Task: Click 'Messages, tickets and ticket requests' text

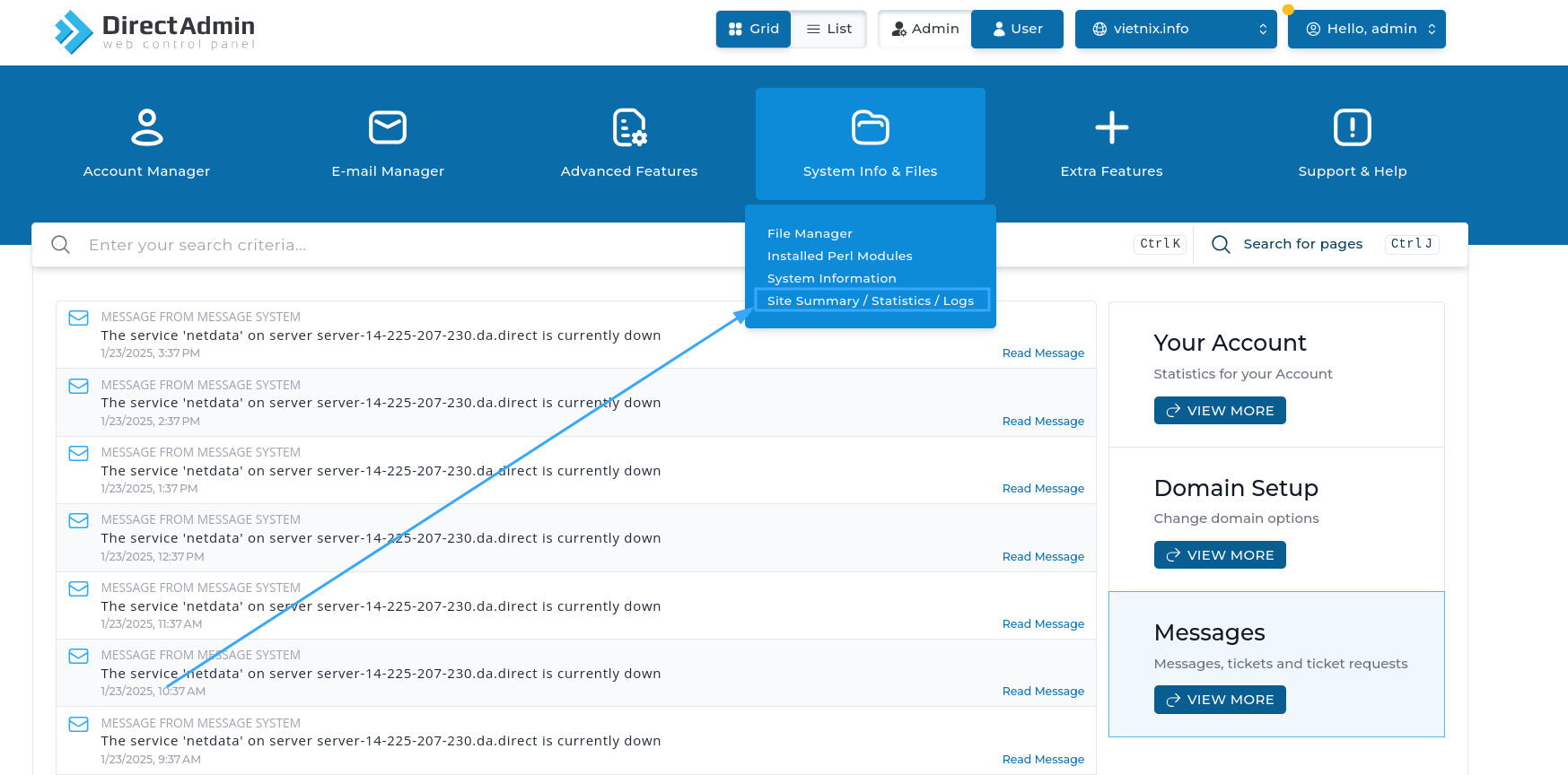Action: pyautogui.click(x=1281, y=664)
